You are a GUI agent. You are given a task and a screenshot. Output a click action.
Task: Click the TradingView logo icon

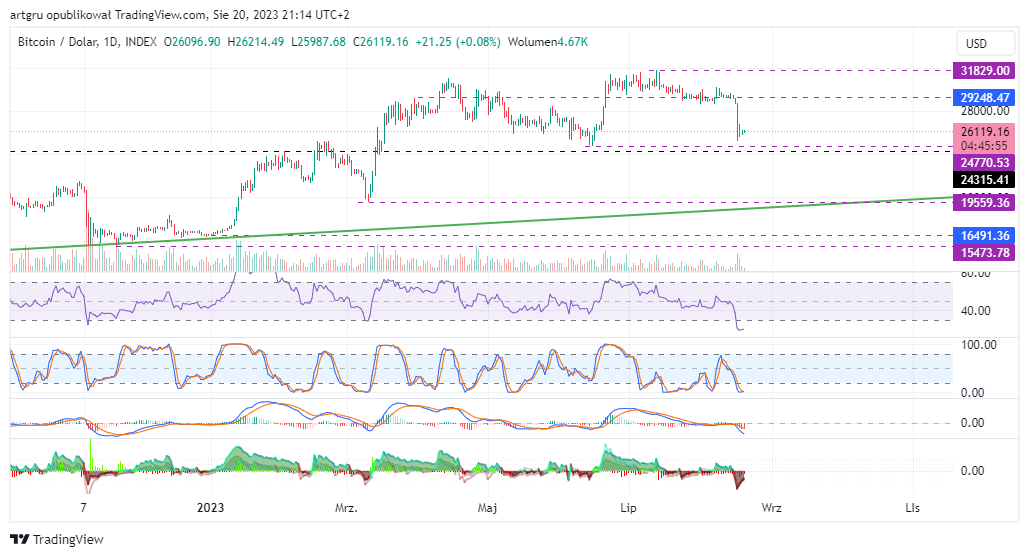click(20, 539)
